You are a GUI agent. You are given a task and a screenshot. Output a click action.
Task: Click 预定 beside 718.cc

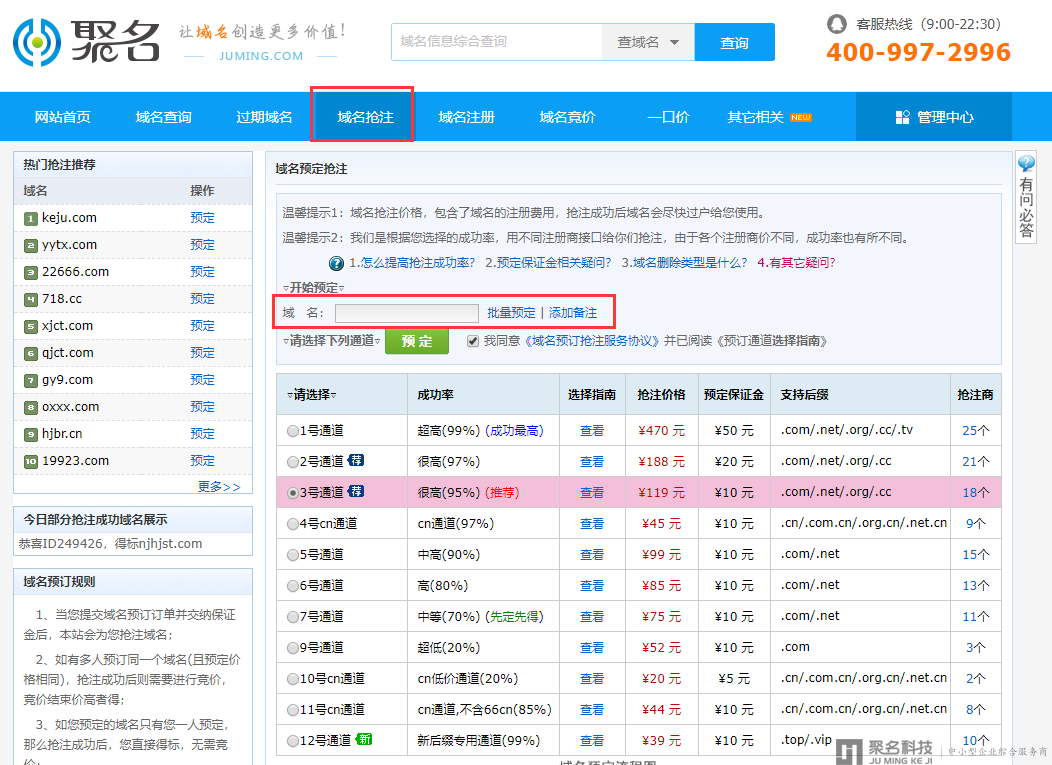point(203,299)
